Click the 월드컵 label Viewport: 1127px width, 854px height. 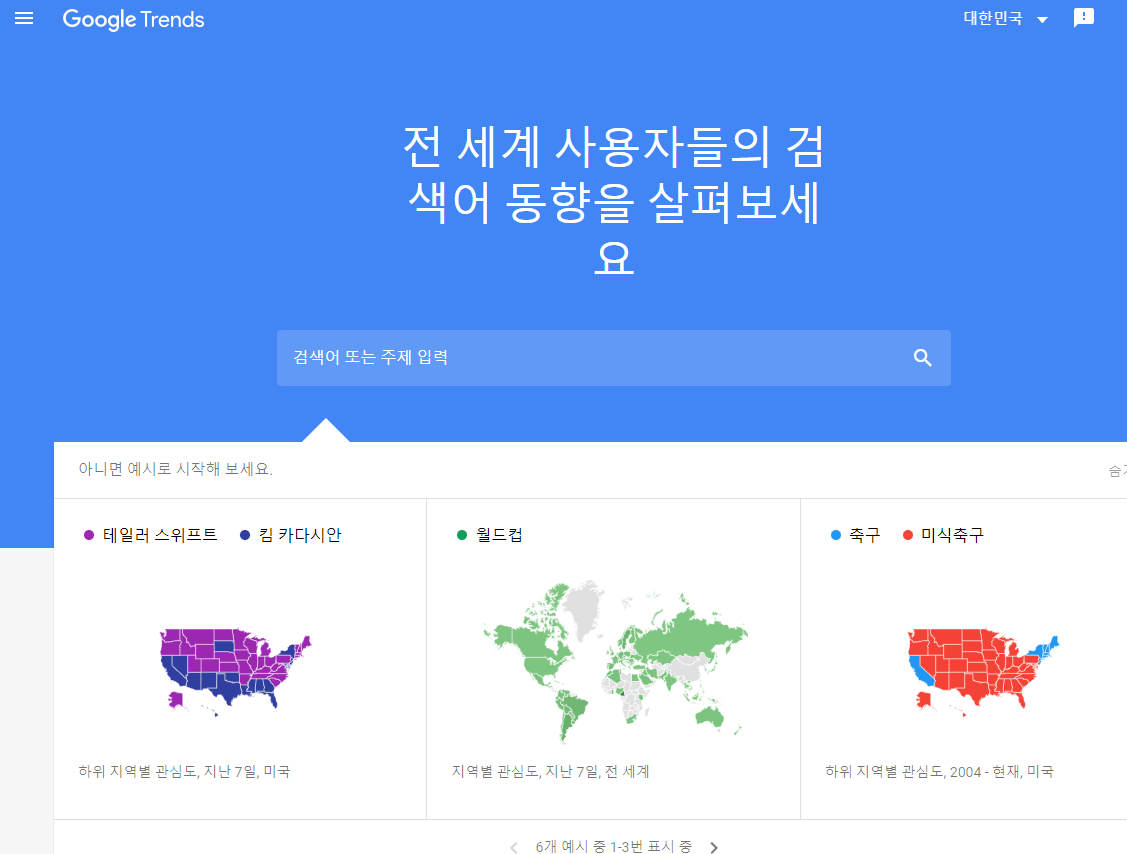coord(500,535)
